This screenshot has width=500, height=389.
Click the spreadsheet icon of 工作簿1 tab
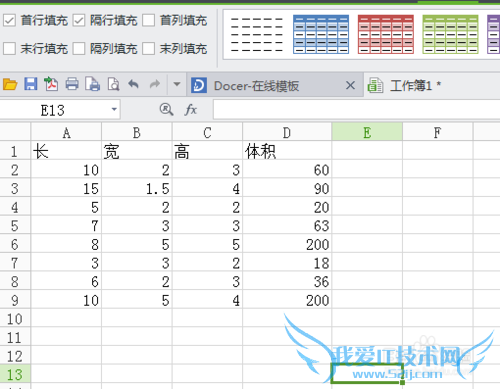point(375,85)
